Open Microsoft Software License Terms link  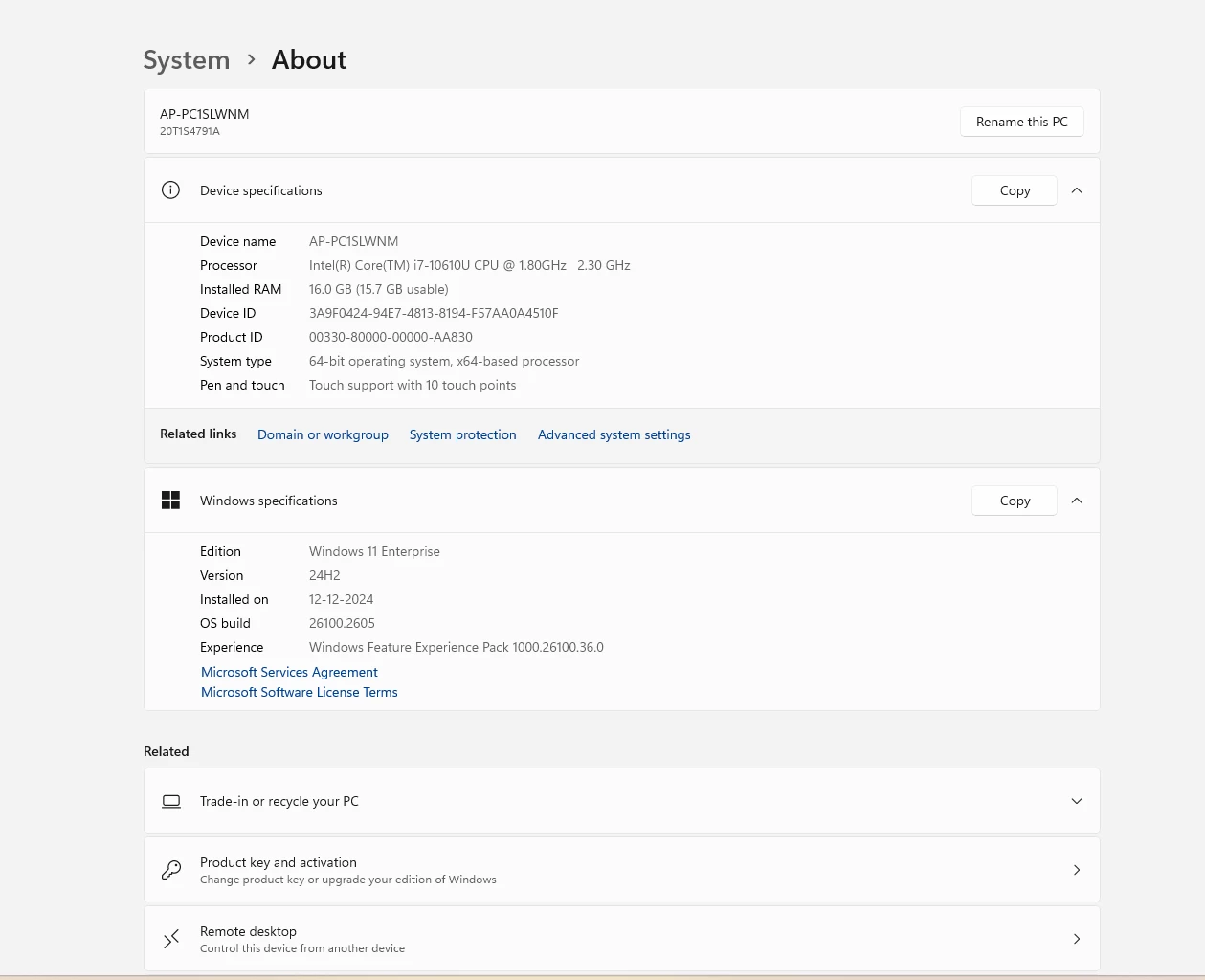click(300, 692)
